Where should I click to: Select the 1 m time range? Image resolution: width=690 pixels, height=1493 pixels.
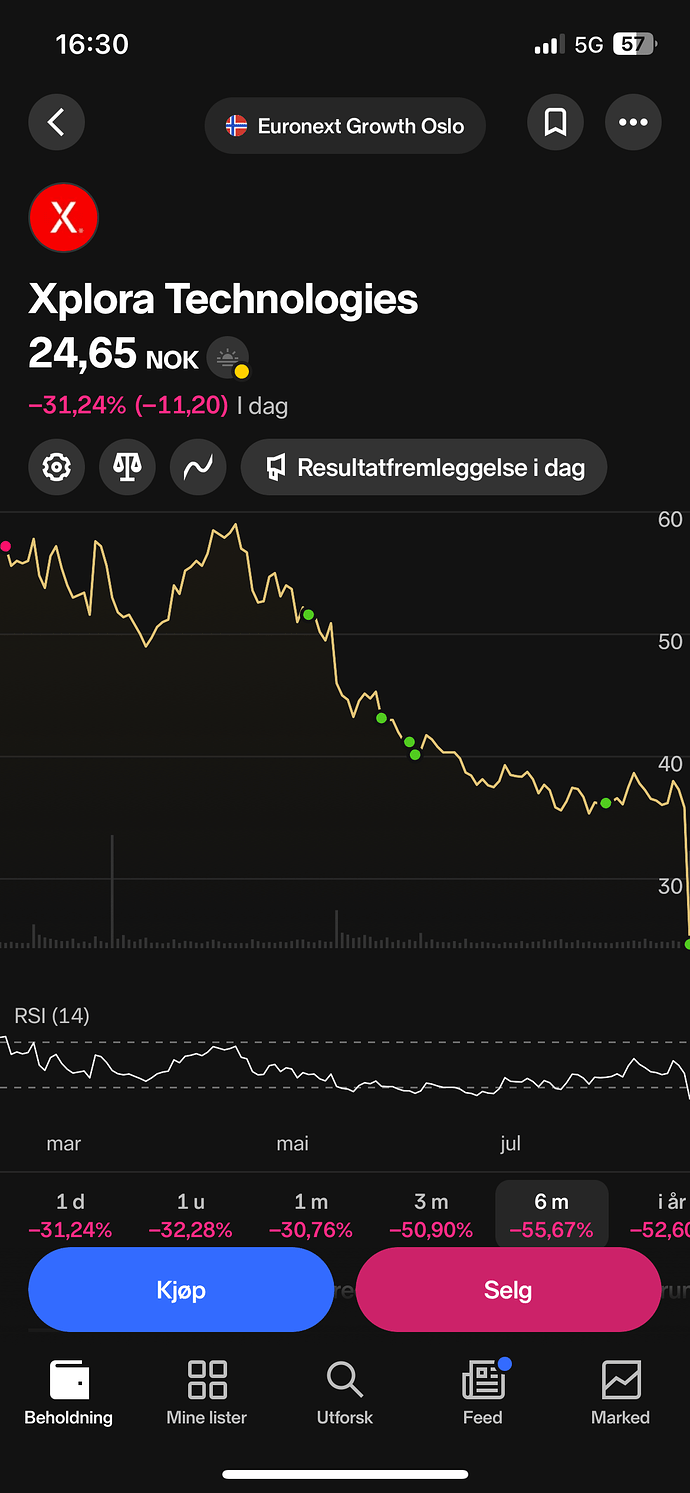pyautogui.click(x=311, y=1215)
